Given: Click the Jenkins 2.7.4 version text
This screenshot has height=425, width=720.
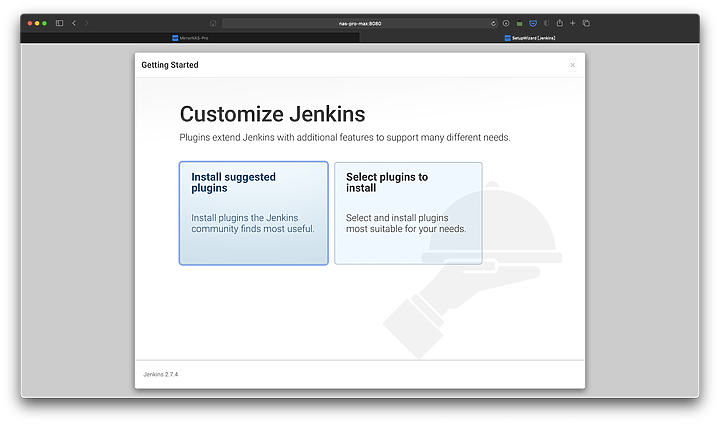Looking at the screenshot, I should (x=161, y=375).
